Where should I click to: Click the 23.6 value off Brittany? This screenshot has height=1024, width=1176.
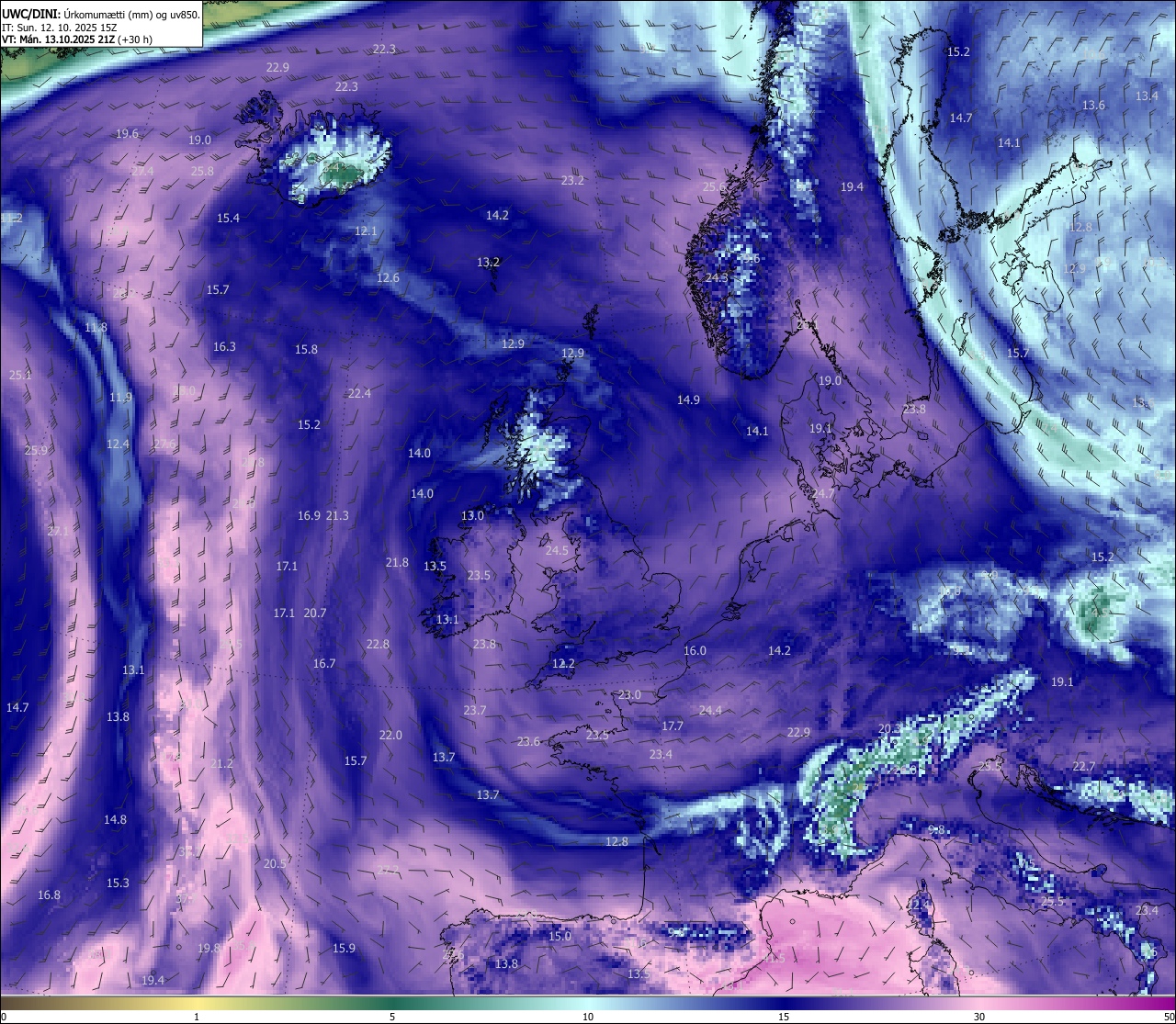click(528, 742)
